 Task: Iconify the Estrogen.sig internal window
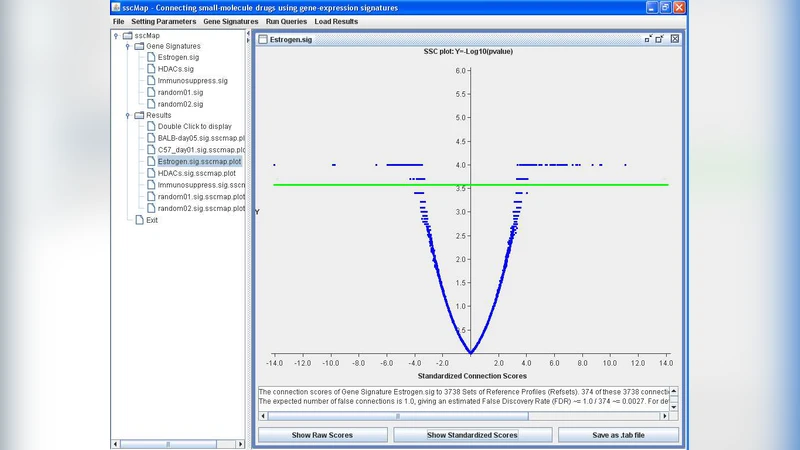pos(648,39)
